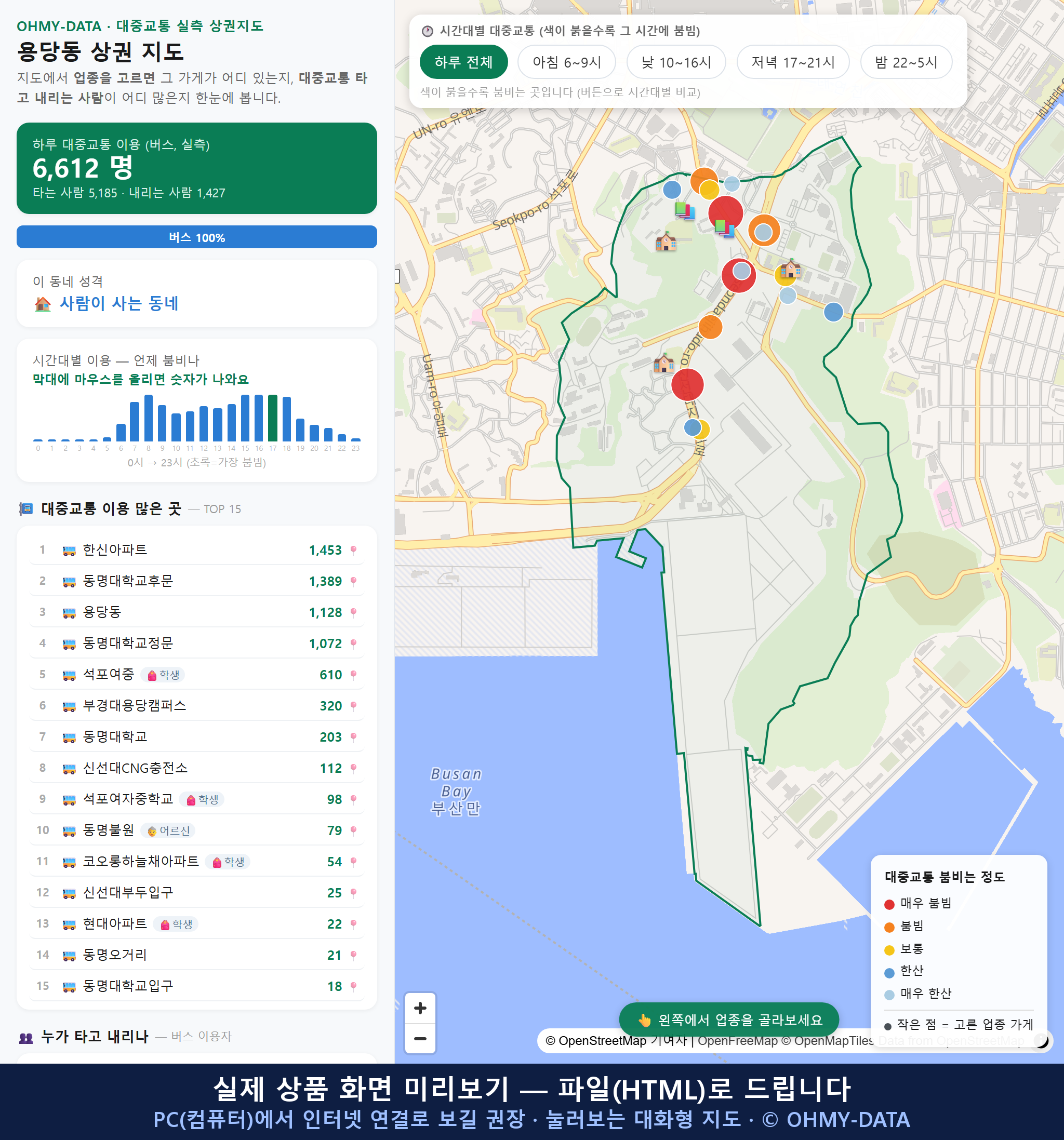
Task: Click the 매우 한산 light-blue legend swatch
Action: (889, 995)
